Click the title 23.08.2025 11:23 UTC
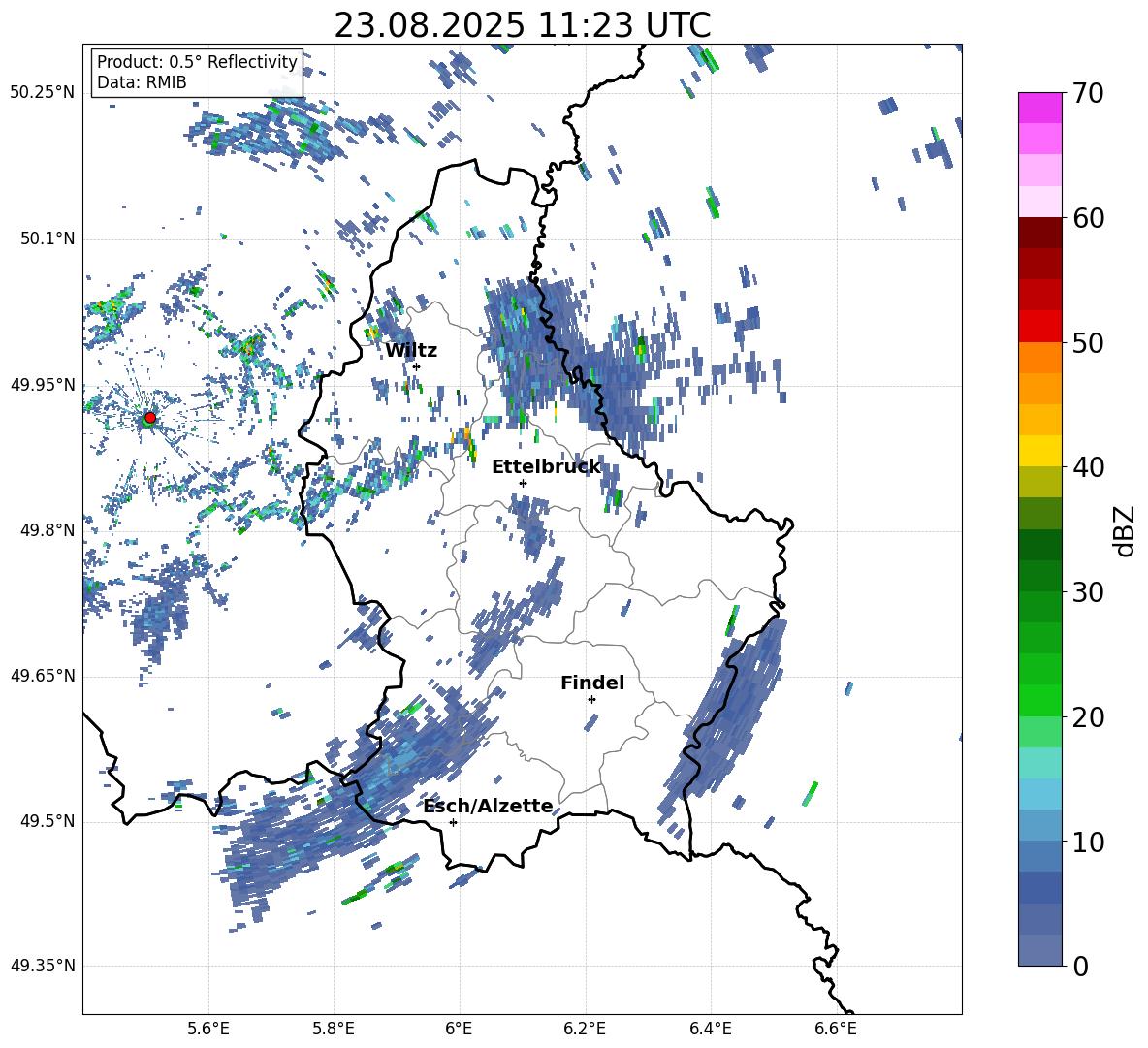This screenshot has width=1148, height=1048. [522, 25]
